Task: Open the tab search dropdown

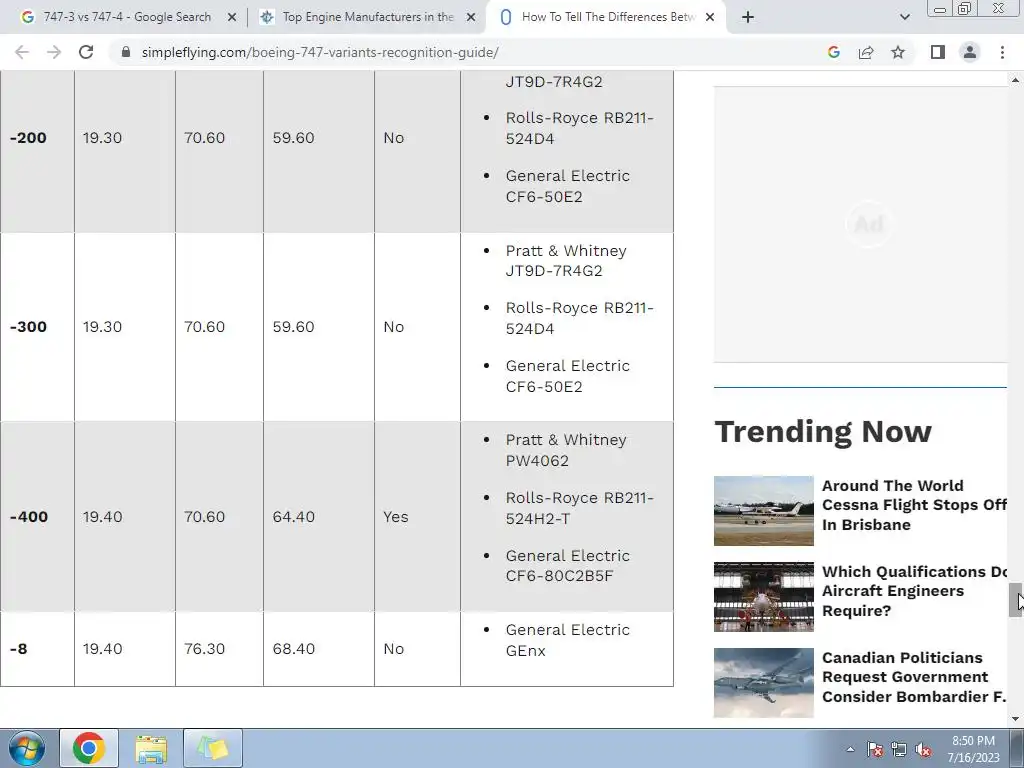Action: pyautogui.click(x=904, y=18)
